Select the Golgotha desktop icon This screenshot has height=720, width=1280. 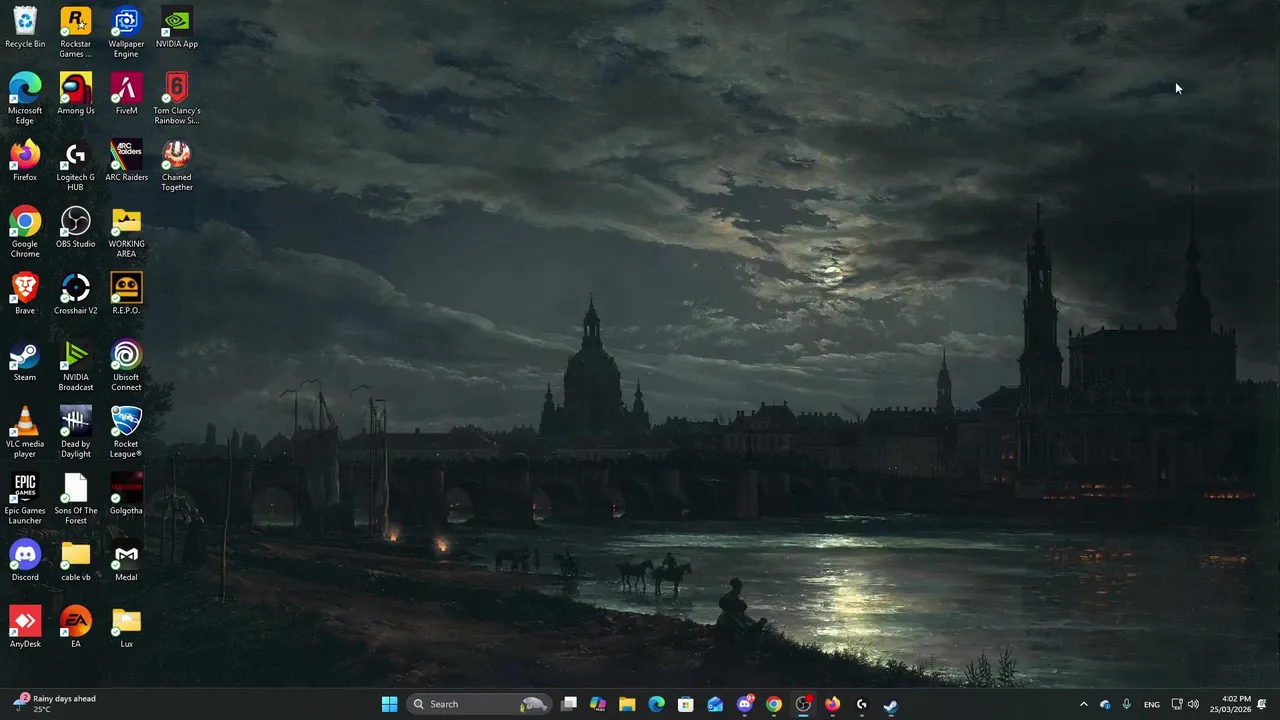coord(126,494)
